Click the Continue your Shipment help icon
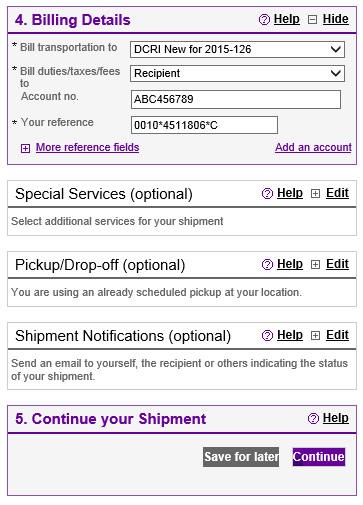This screenshot has height=505, width=363. coord(313,418)
